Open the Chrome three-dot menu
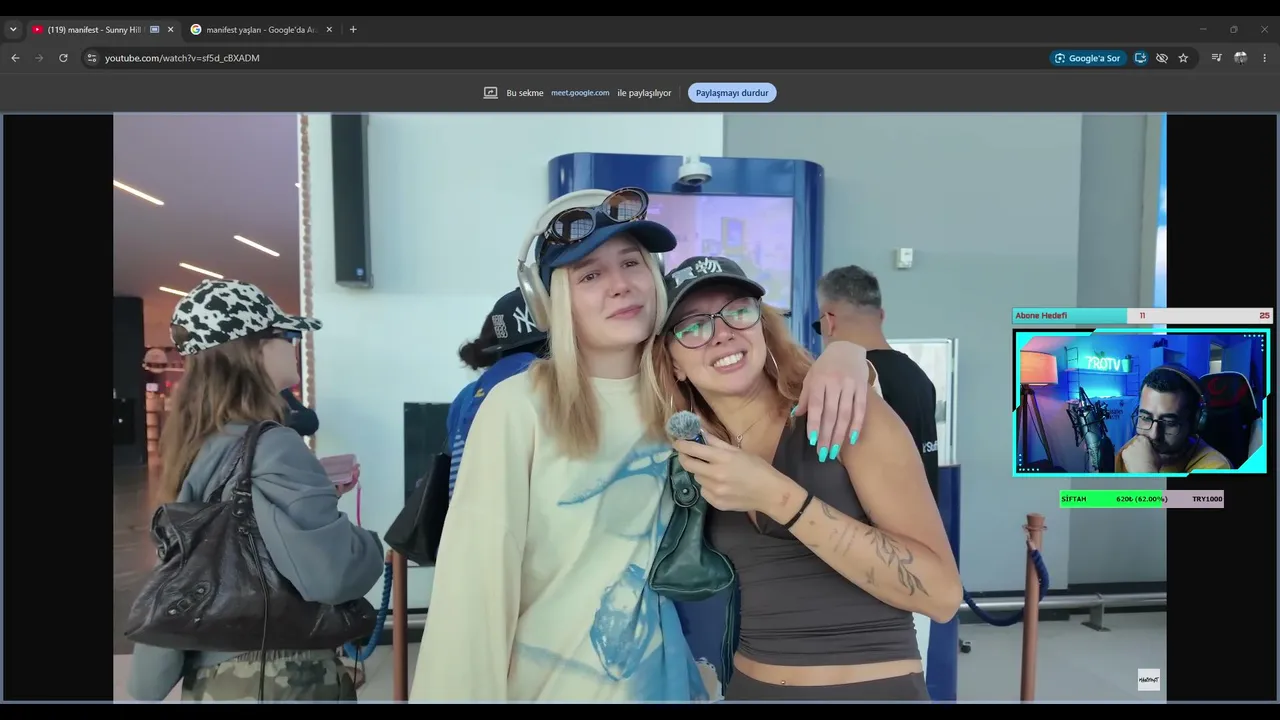 click(1264, 58)
